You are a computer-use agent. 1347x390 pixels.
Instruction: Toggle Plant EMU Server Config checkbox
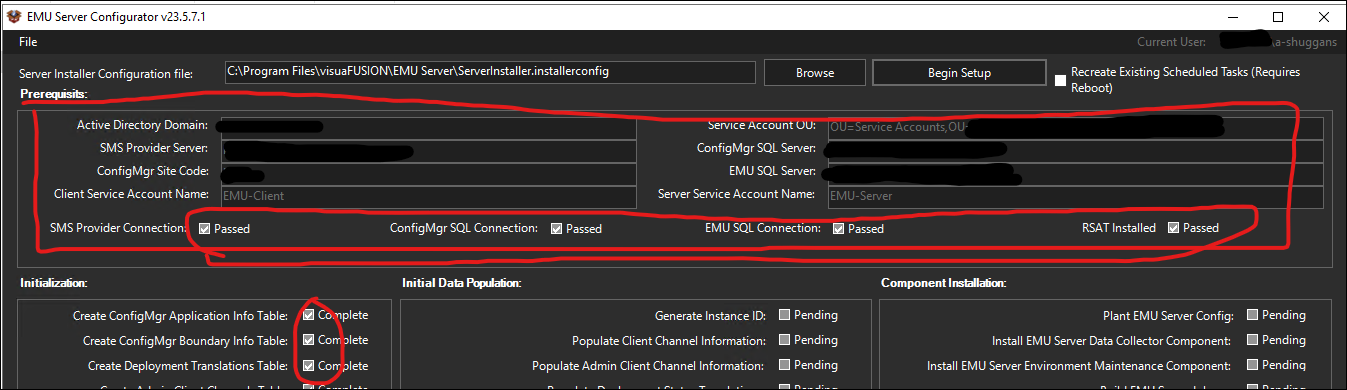(1252, 315)
